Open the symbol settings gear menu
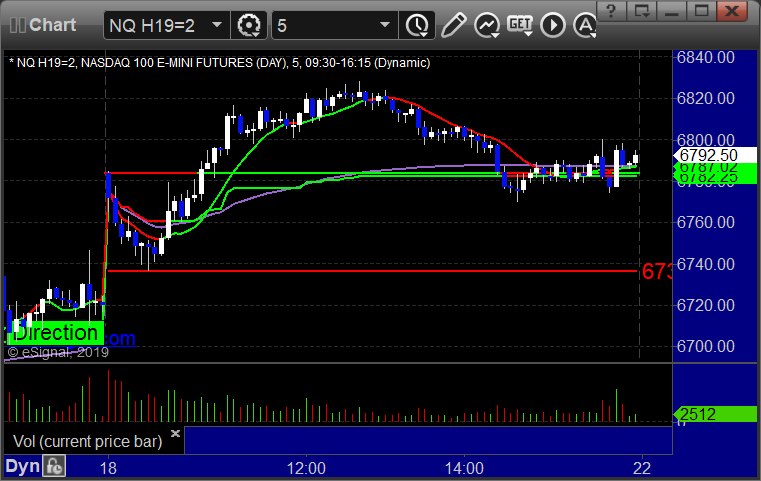 (x=249, y=25)
